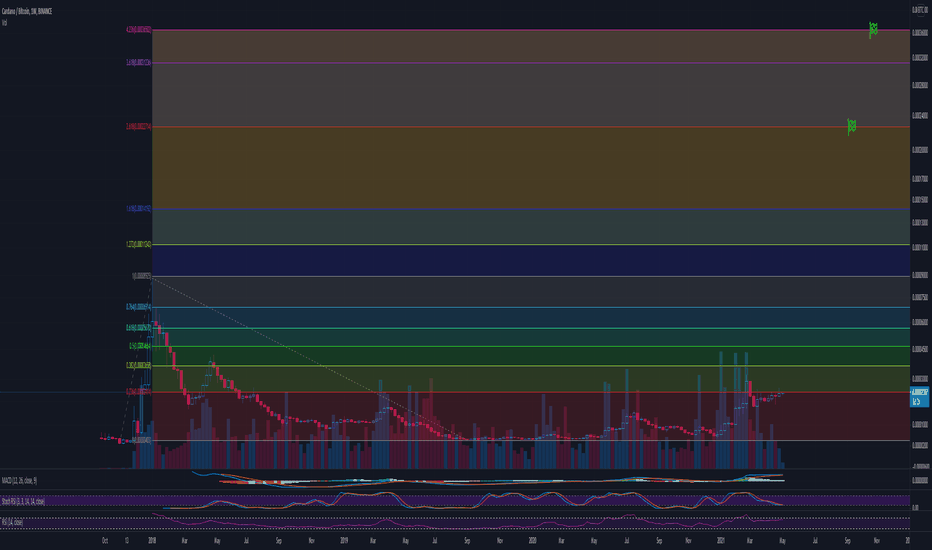Click the 2021 label on time axis
Viewport: 932px width, 550px height.
tap(720, 540)
